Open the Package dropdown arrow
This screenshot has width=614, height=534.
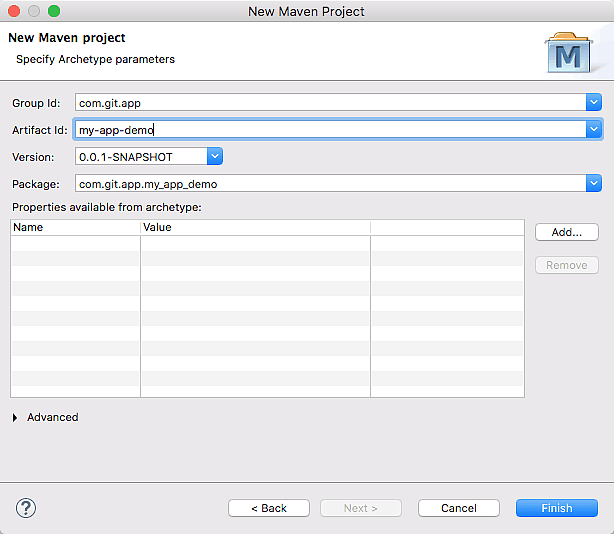593,183
